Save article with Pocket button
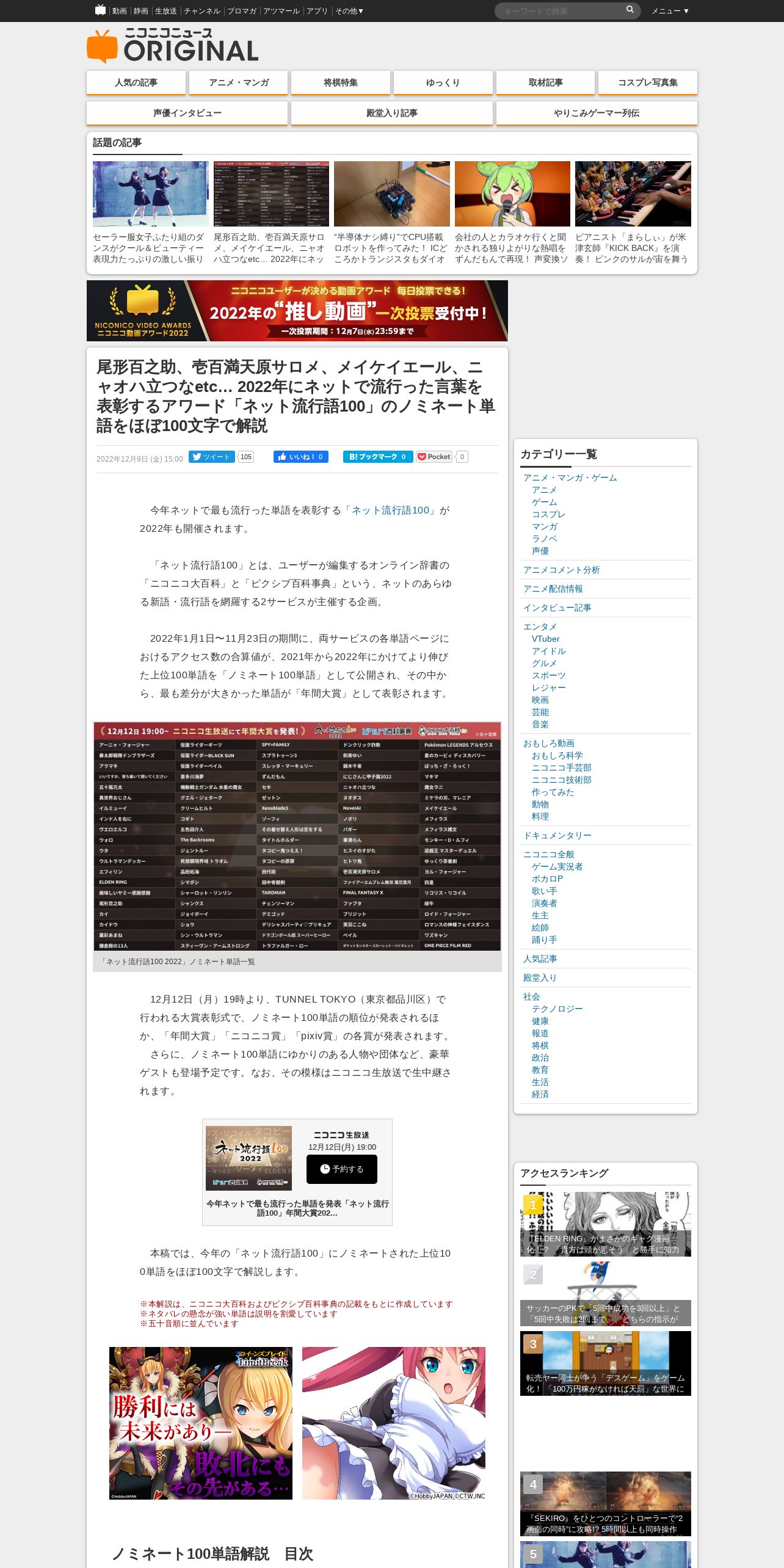 434,457
